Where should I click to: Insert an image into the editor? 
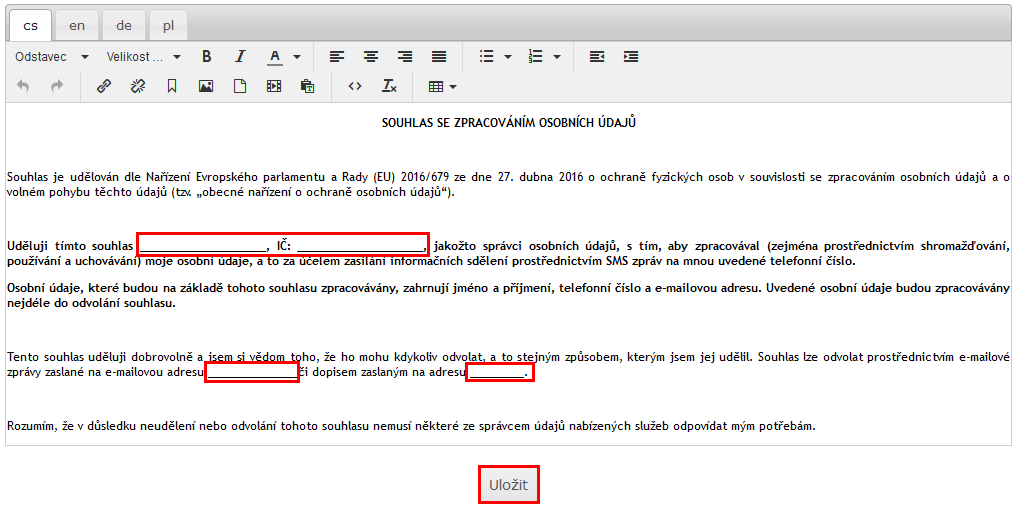[206, 87]
